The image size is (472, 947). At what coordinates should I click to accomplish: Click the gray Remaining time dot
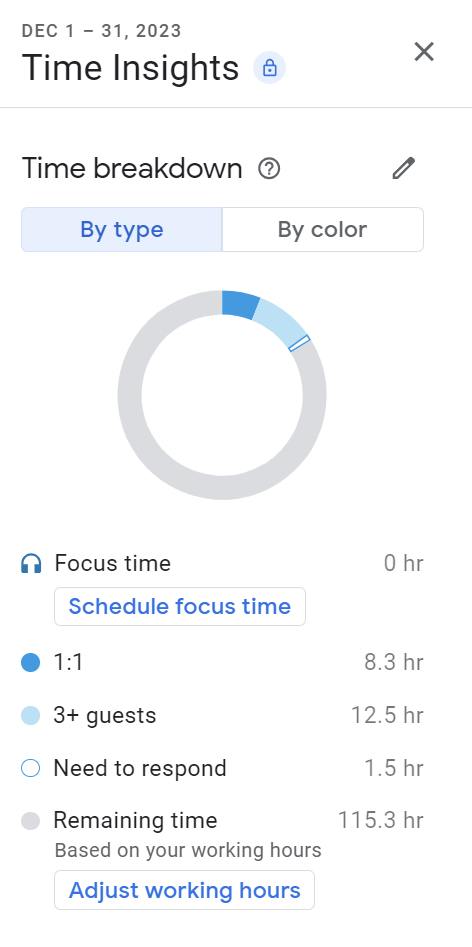pyautogui.click(x=31, y=821)
